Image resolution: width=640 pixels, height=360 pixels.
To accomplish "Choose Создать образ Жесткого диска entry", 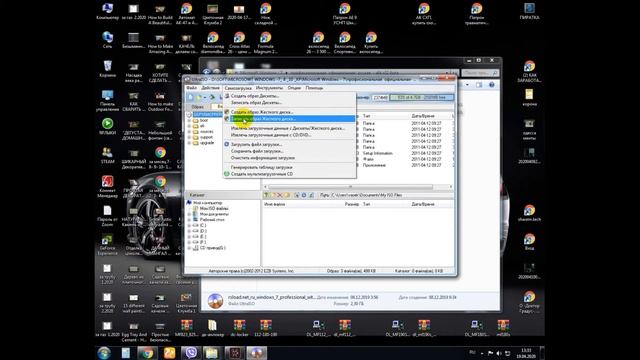I will (289, 112).
